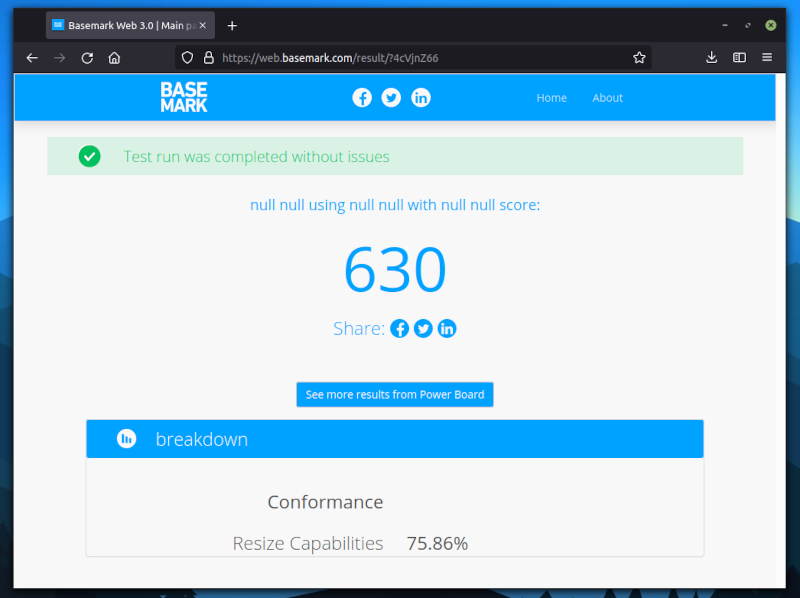Click the site security padlock icon

[209, 58]
